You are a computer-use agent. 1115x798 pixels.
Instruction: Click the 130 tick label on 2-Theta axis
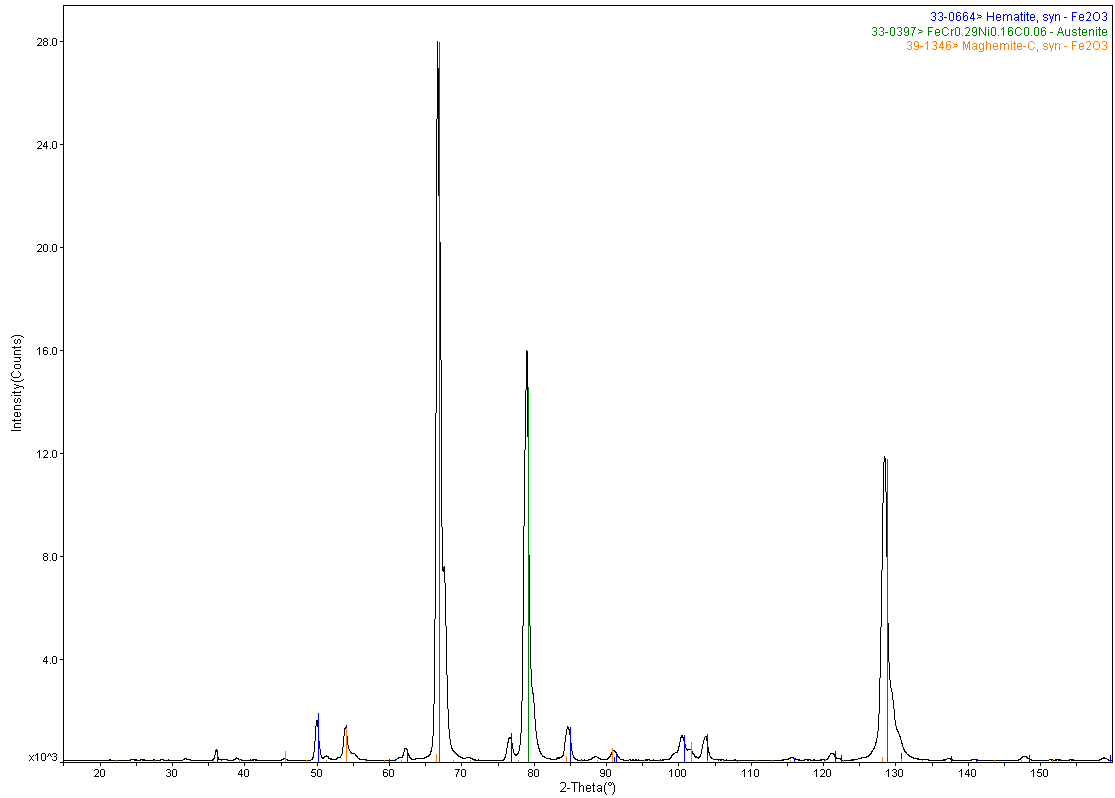pos(895,773)
